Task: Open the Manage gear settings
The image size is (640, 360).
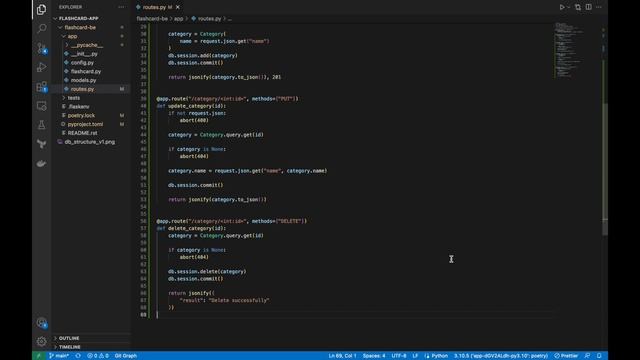Action: click(x=41, y=341)
